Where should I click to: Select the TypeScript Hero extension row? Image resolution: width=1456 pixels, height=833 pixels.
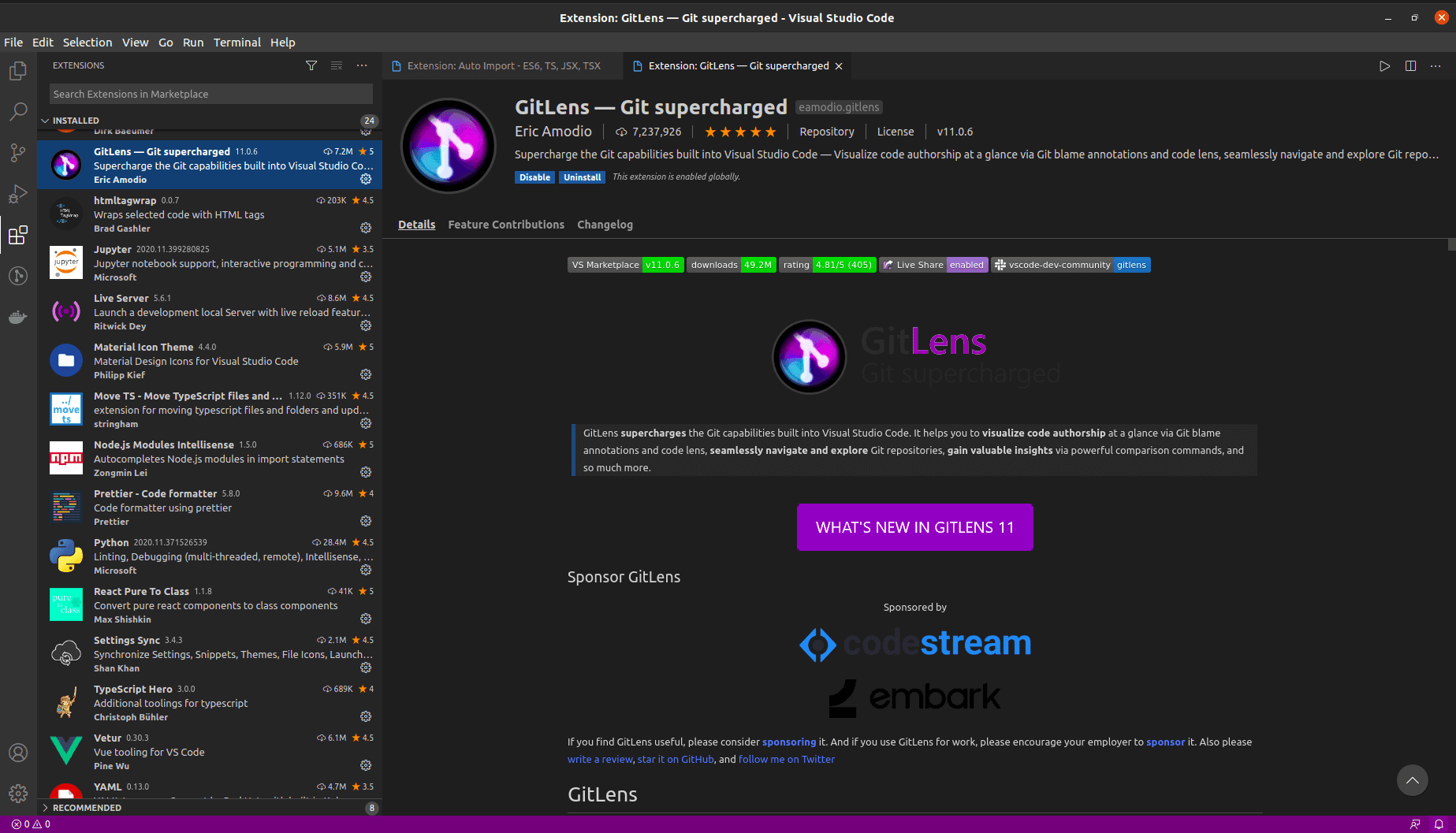point(210,703)
